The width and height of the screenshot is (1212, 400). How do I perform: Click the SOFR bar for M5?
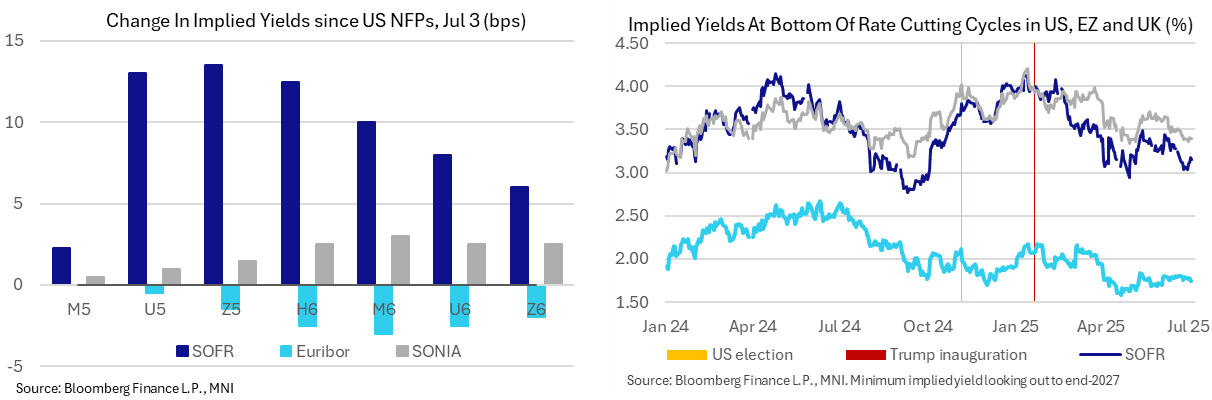pyautogui.click(x=61, y=265)
